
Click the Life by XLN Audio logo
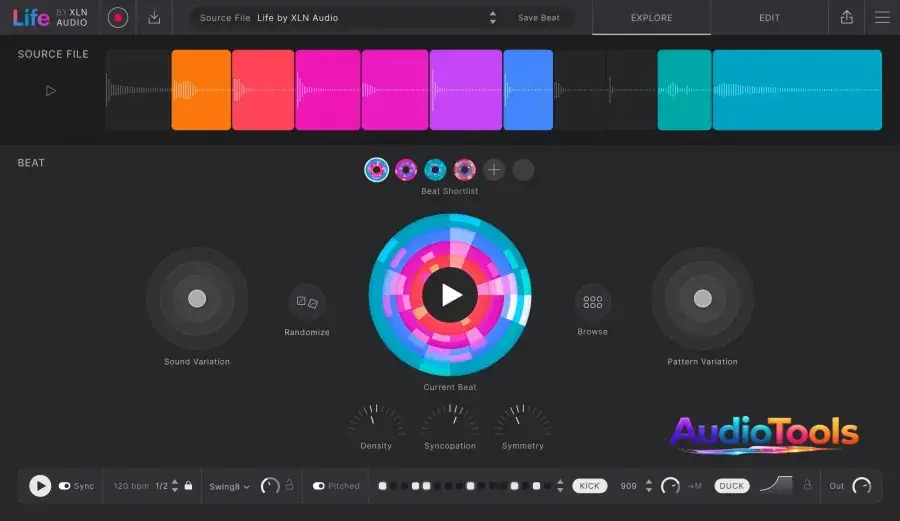click(x=50, y=18)
